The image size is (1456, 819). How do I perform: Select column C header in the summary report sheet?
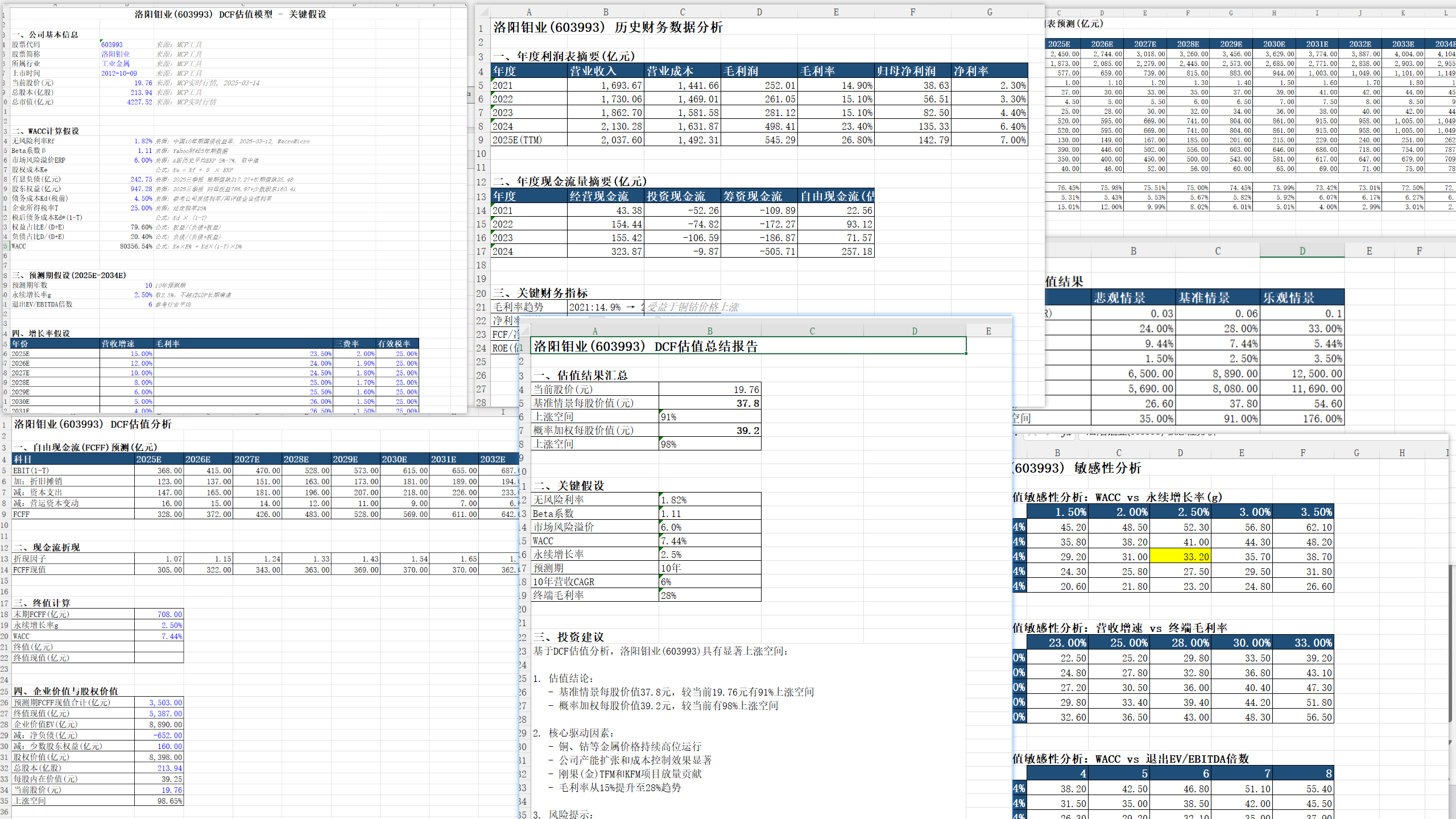pos(812,331)
